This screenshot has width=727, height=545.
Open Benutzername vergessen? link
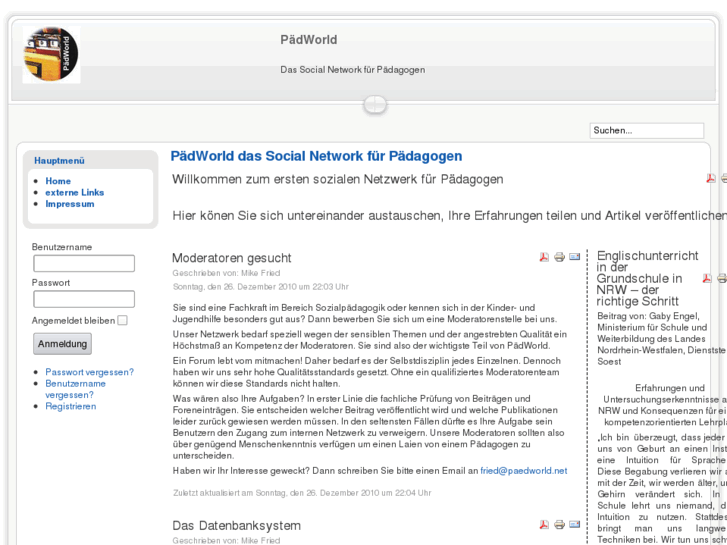76,389
